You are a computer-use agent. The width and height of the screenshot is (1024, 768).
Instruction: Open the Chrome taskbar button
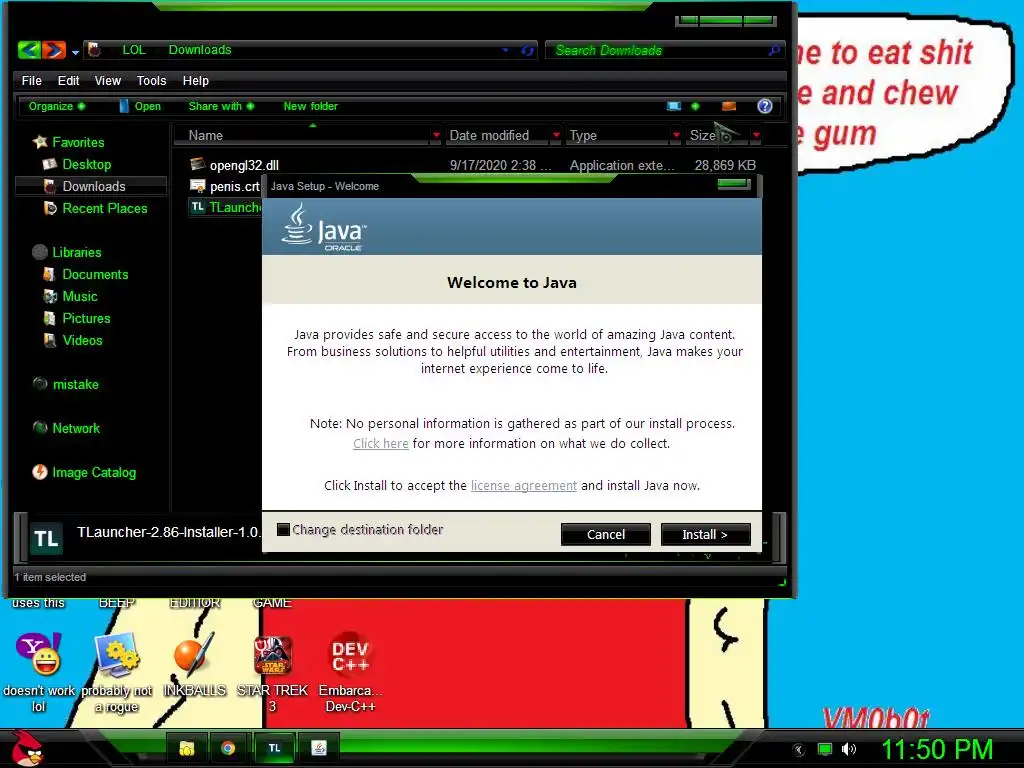coord(228,748)
